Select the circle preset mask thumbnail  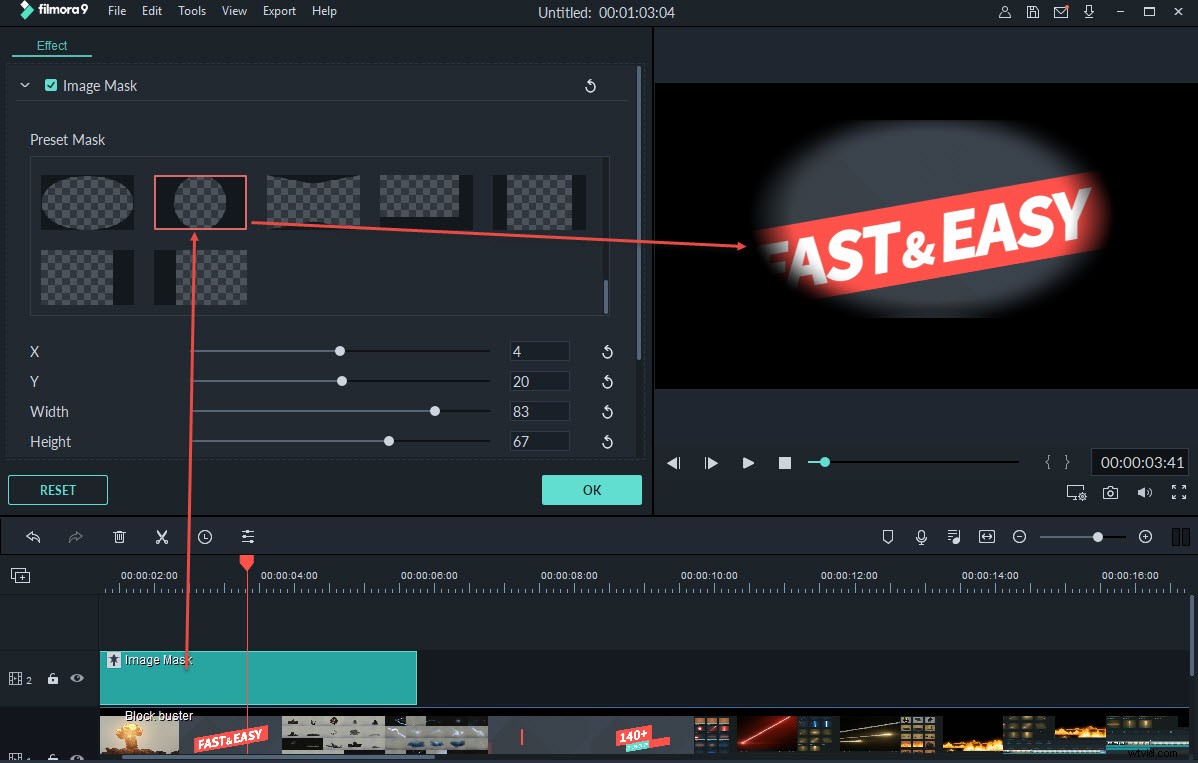[200, 201]
